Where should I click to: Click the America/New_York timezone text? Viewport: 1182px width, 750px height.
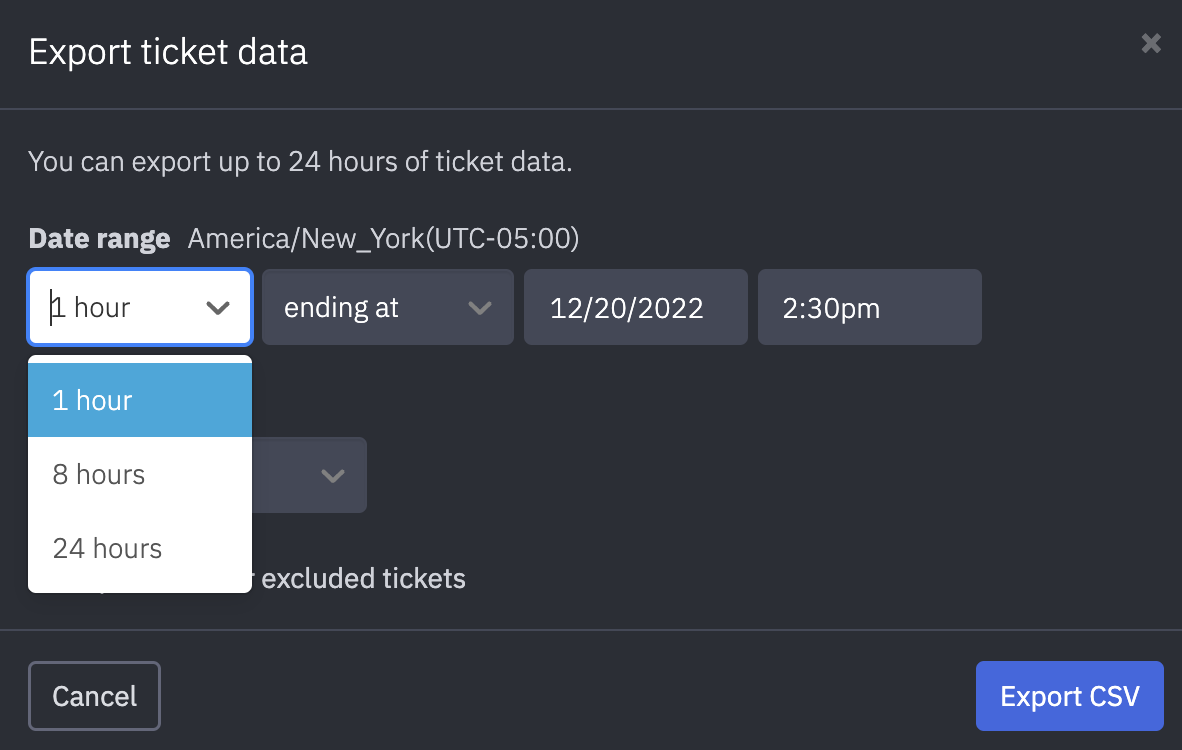pos(384,238)
